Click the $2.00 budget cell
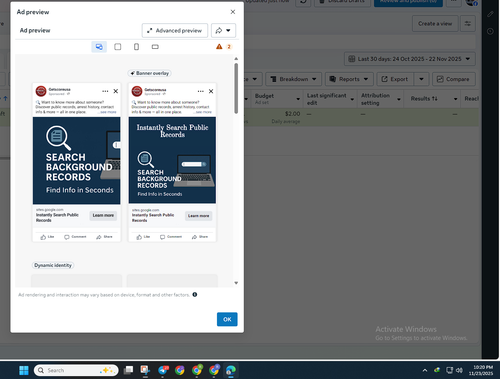Viewport: 500px width, 379px height. 292,114
